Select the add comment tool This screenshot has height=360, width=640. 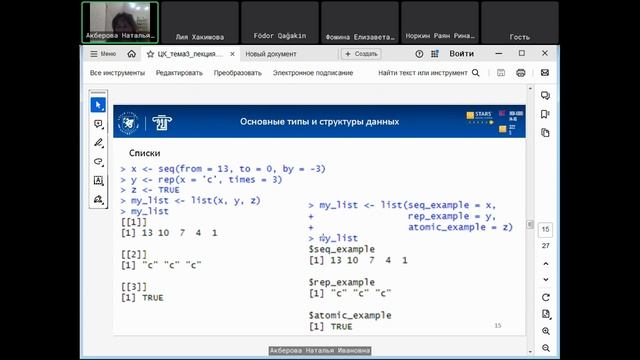click(98, 124)
